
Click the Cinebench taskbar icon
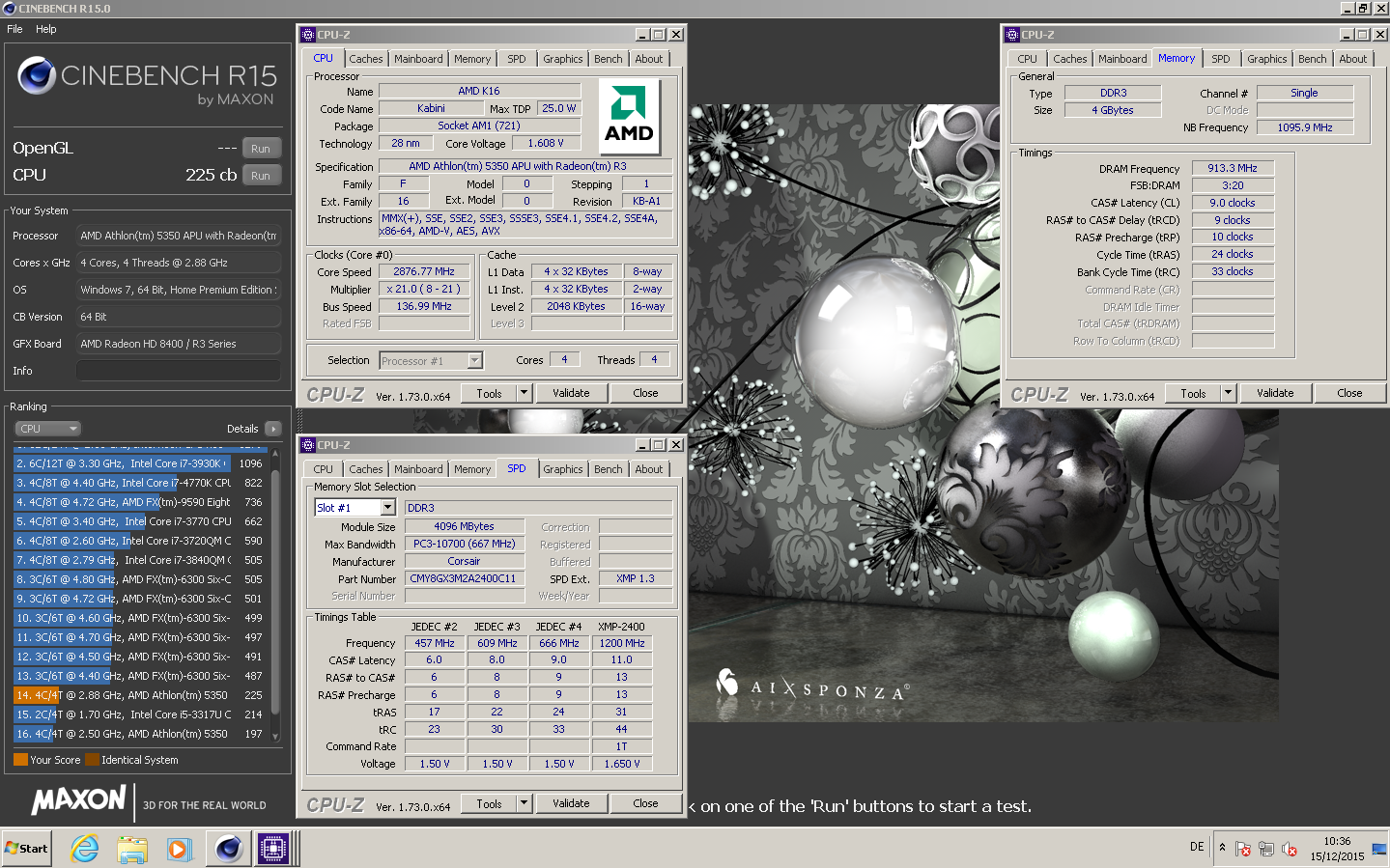[x=229, y=849]
